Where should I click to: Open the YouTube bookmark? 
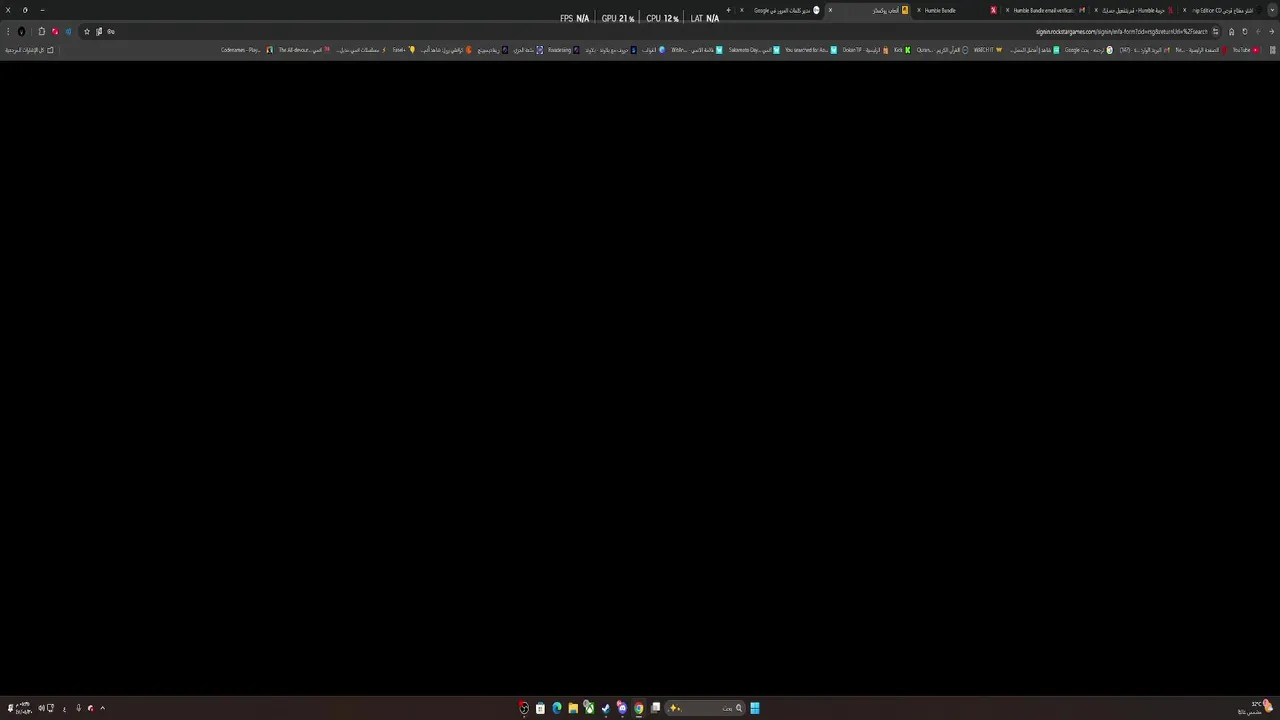coord(1245,50)
